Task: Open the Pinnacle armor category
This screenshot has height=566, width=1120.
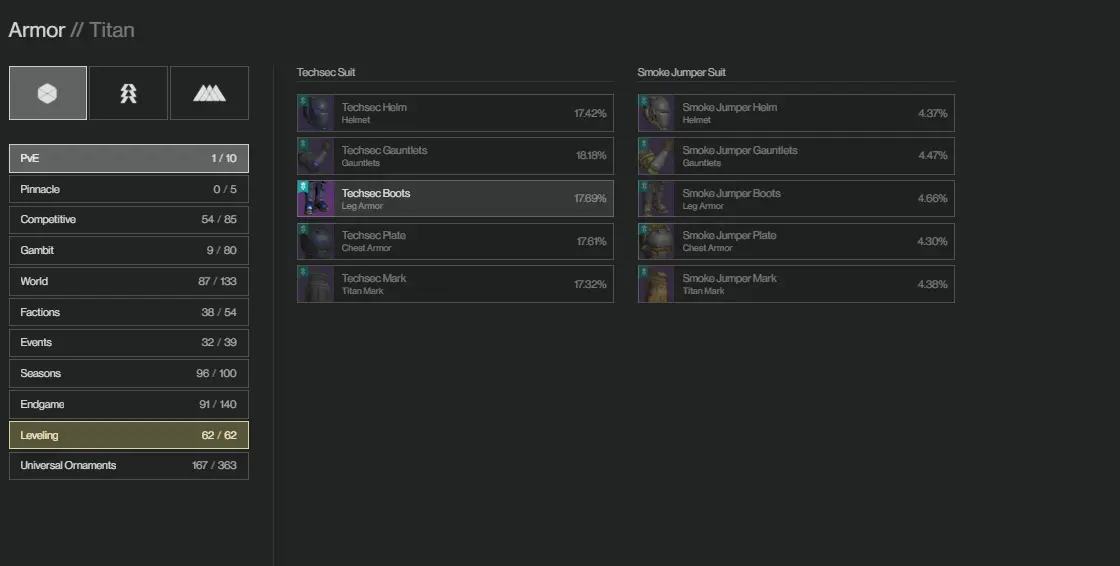Action: (x=129, y=189)
